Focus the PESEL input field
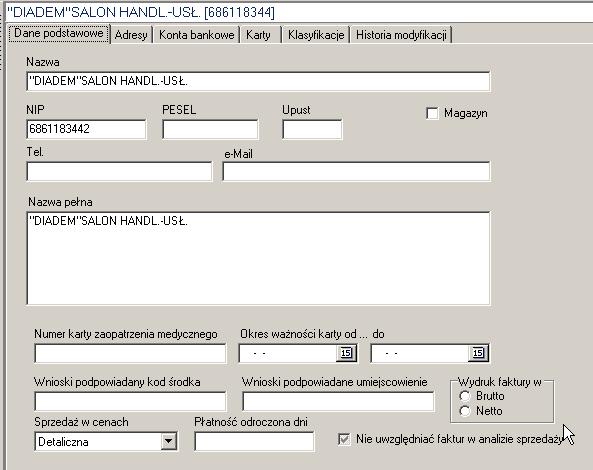This screenshot has width=593, height=470. pos(210,129)
